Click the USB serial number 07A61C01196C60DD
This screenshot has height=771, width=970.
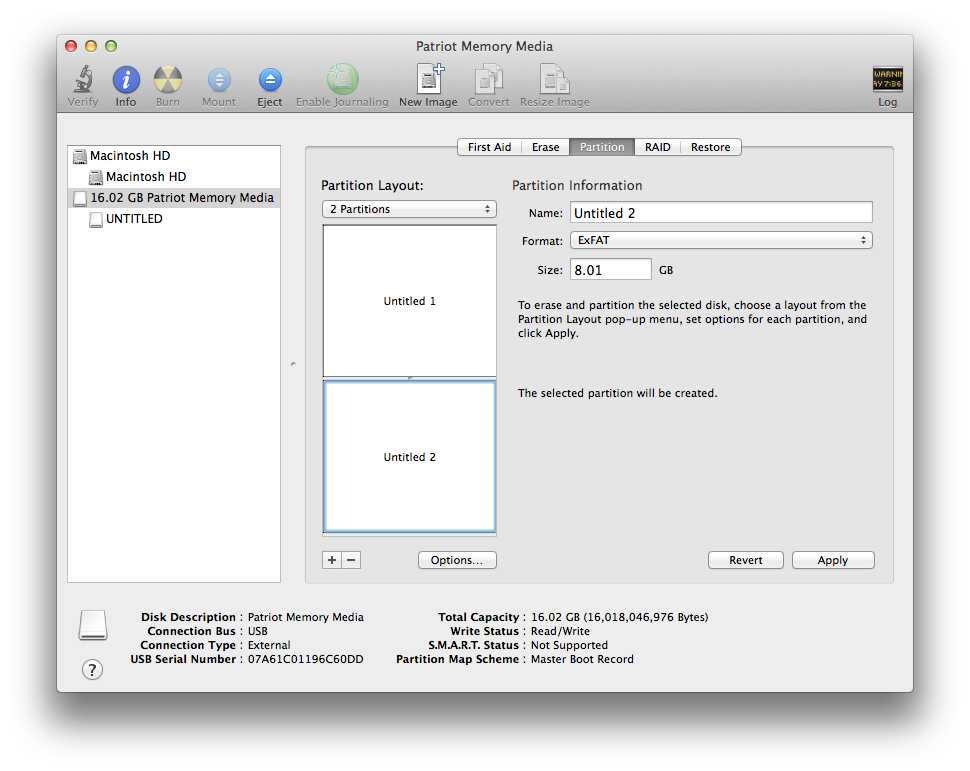(x=306, y=659)
